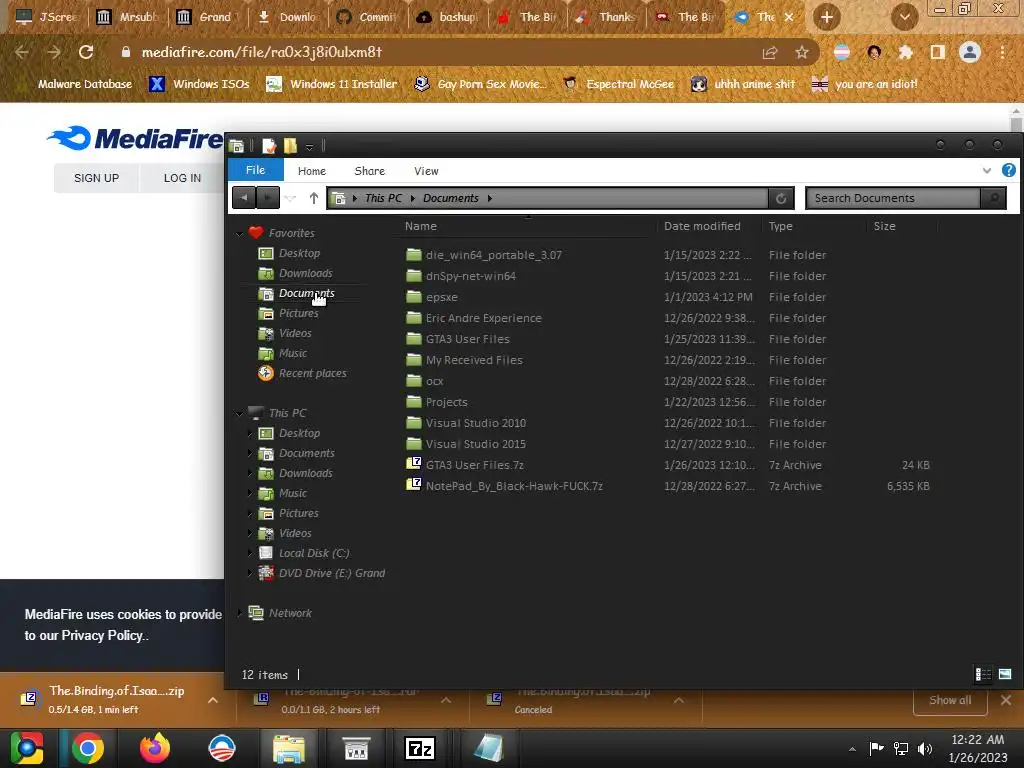
Task: Open the Chrome profile avatar
Action: coord(970,52)
